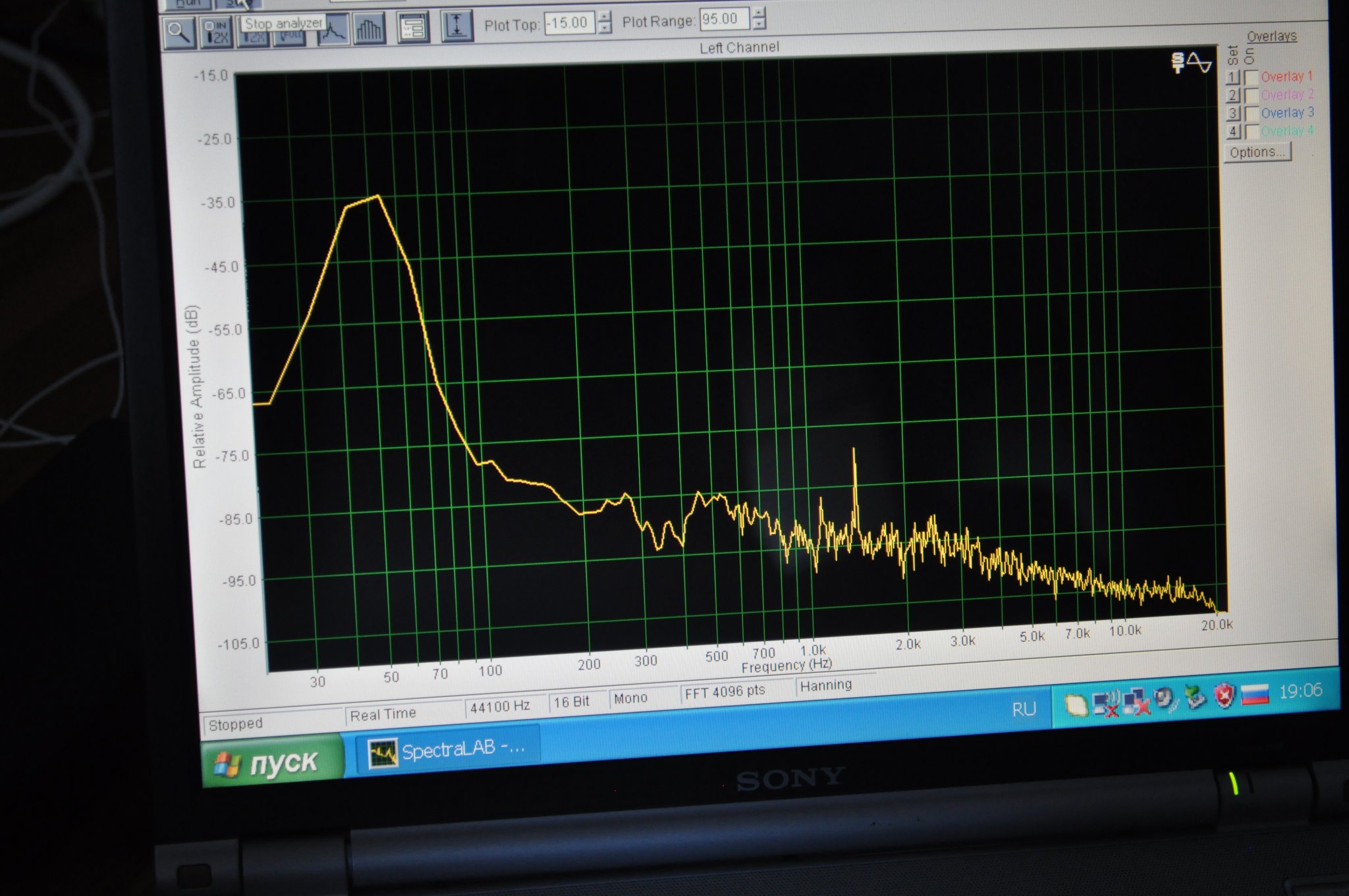Click the Left Channel plot title
The image size is (1349, 896).
coord(739,47)
